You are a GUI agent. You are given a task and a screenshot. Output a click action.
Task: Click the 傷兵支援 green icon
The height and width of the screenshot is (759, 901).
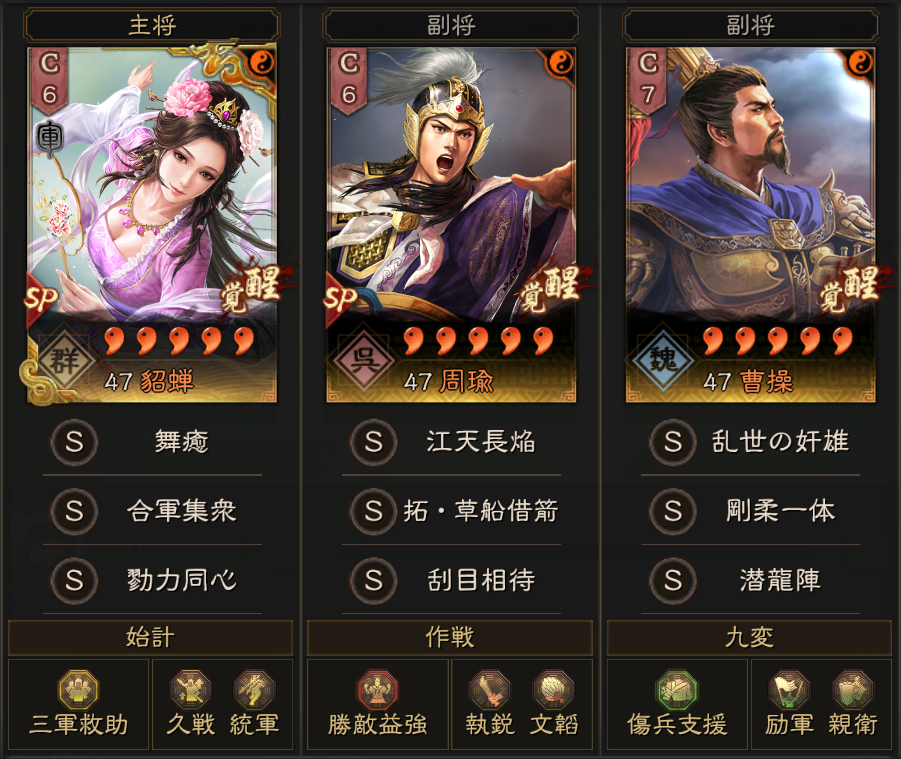pyautogui.click(x=677, y=689)
